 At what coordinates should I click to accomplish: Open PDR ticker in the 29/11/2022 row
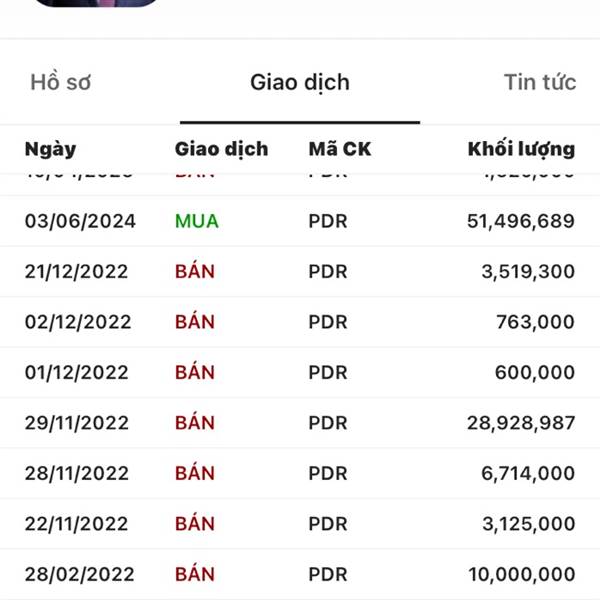pos(328,423)
